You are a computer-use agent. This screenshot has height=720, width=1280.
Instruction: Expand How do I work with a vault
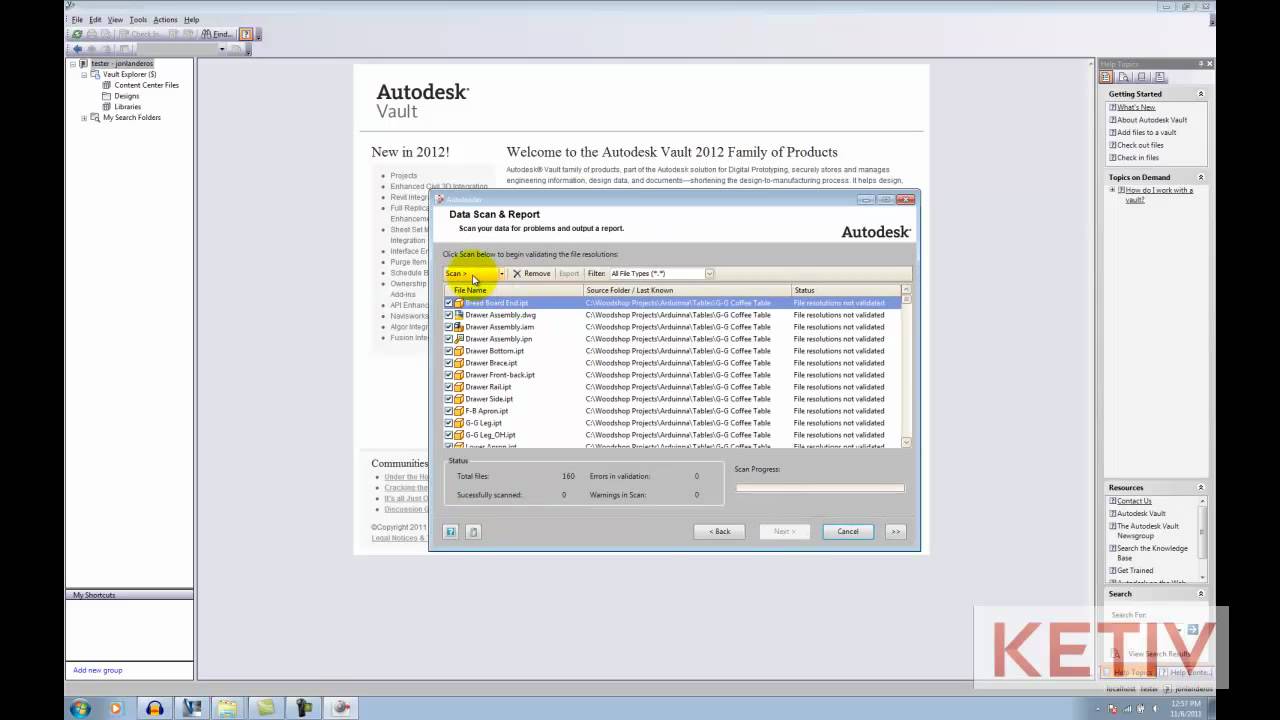[x=1112, y=190]
